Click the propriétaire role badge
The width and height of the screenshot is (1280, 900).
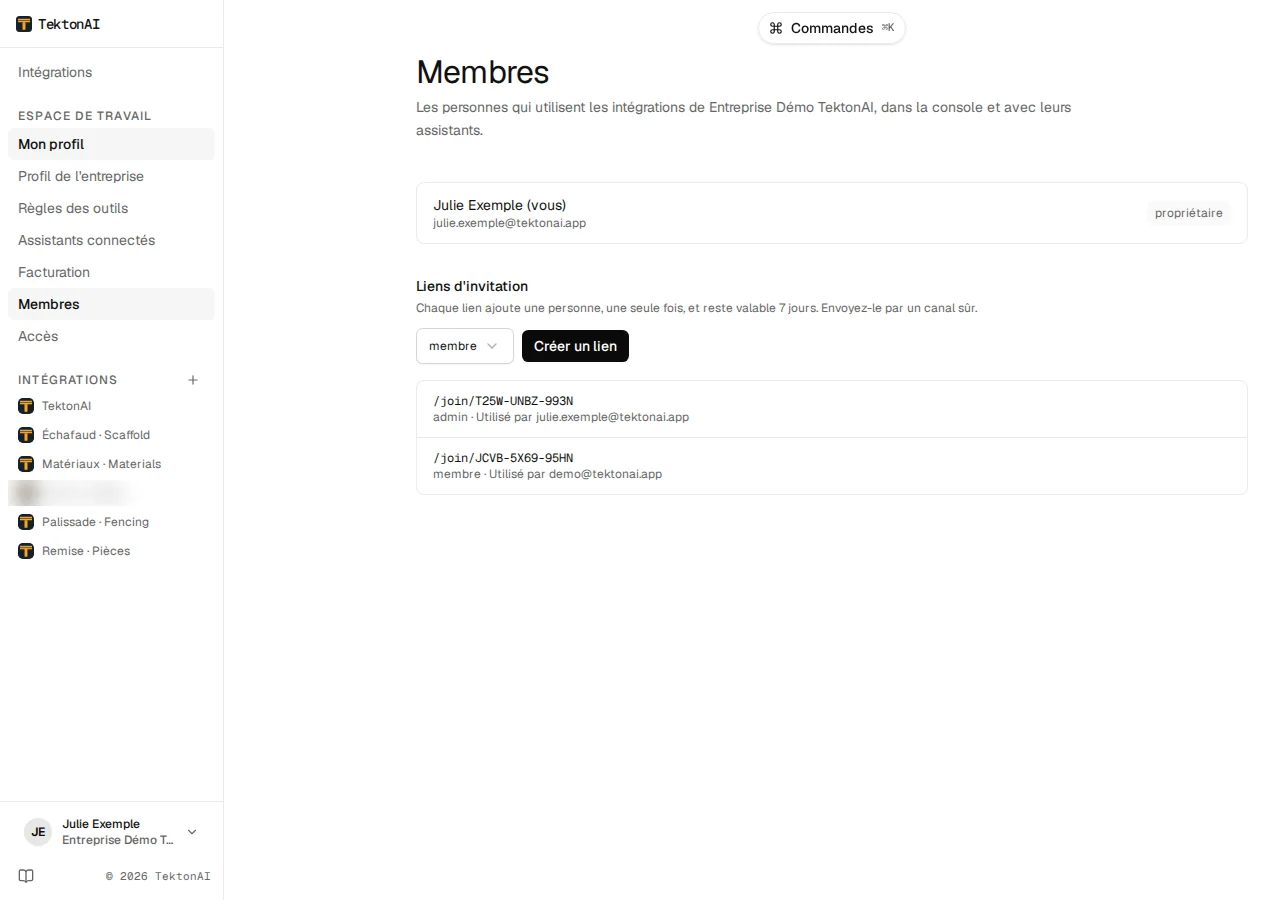pyautogui.click(x=1188, y=213)
